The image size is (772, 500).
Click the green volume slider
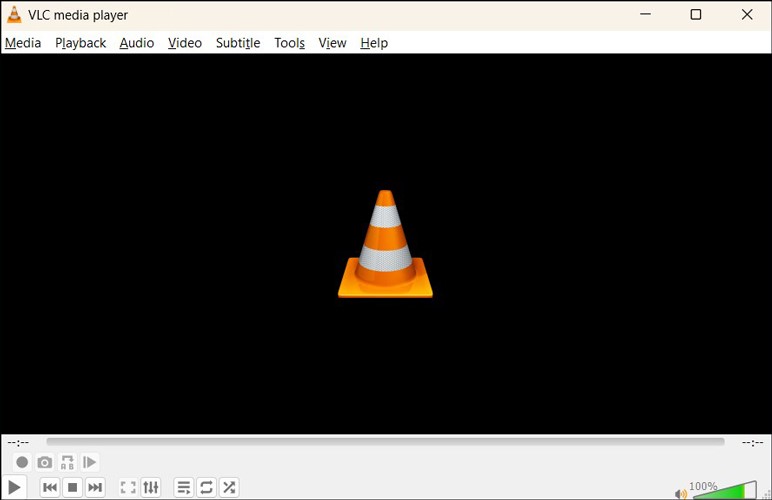724,491
